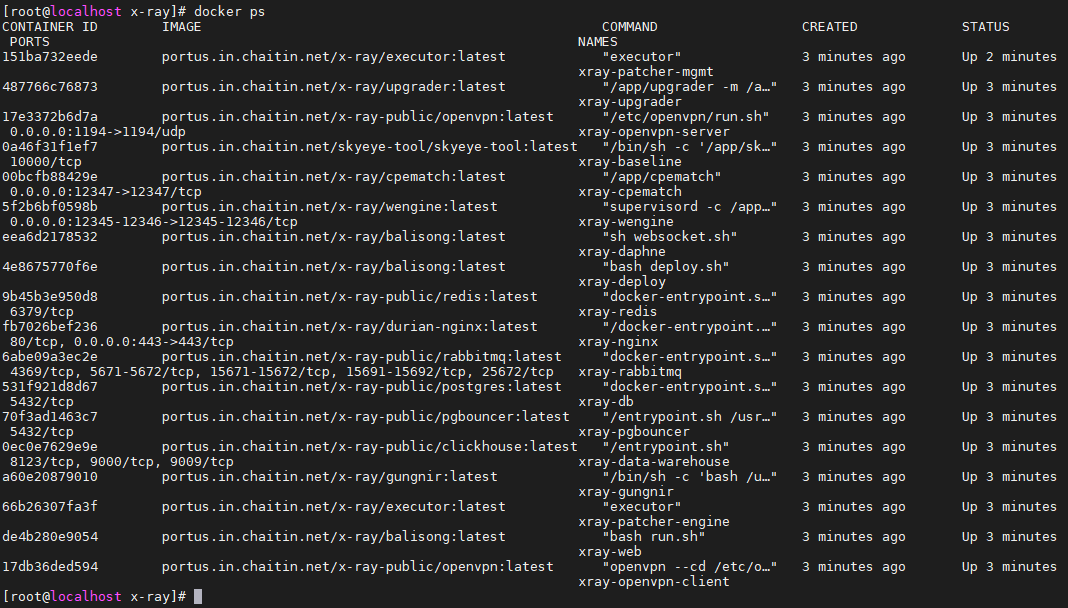Viewport: 1068px width, 608px height.
Task: Click the terminal cursor at the bottom prompt
Action: click(x=198, y=596)
